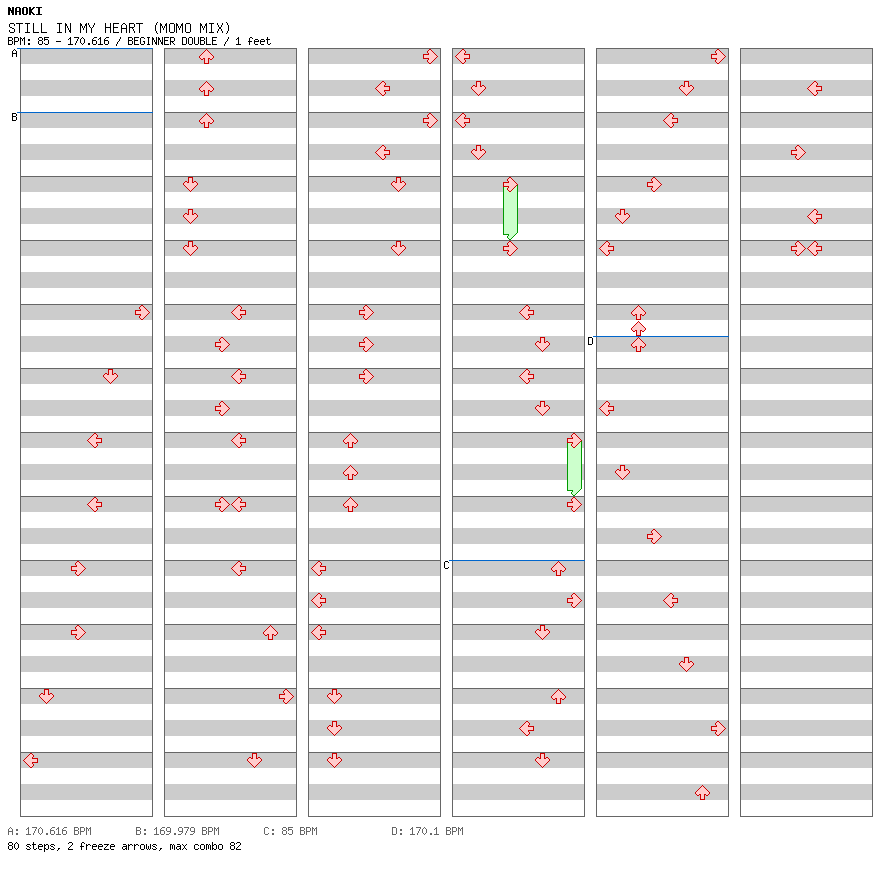The width and height of the screenshot is (896, 876).
Task: Click BPM change marker B
Action: click(14, 117)
